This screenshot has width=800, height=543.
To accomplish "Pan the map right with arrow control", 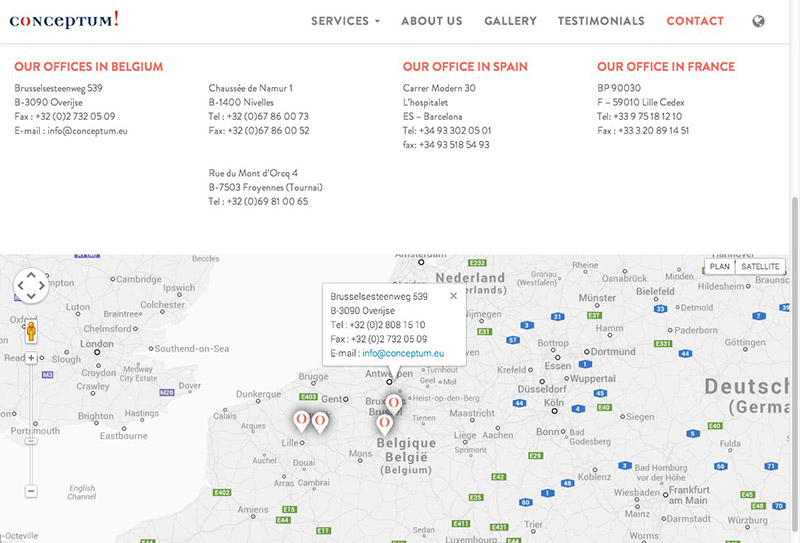I will pyautogui.click(x=42, y=286).
